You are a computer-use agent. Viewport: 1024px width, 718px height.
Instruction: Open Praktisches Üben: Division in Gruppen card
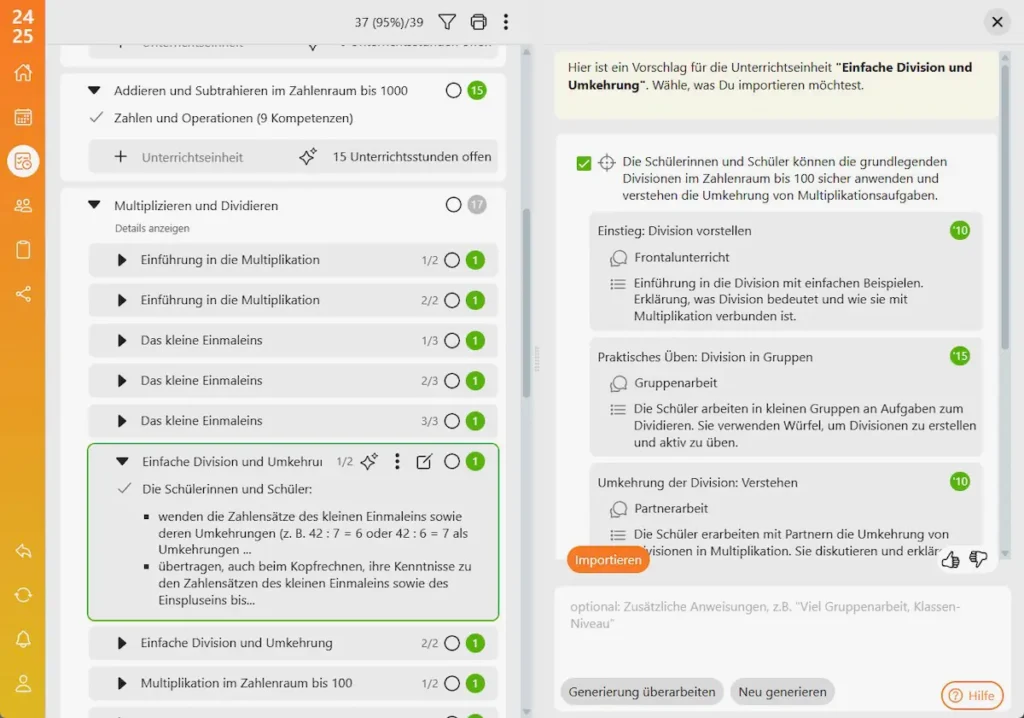coord(786,398)
